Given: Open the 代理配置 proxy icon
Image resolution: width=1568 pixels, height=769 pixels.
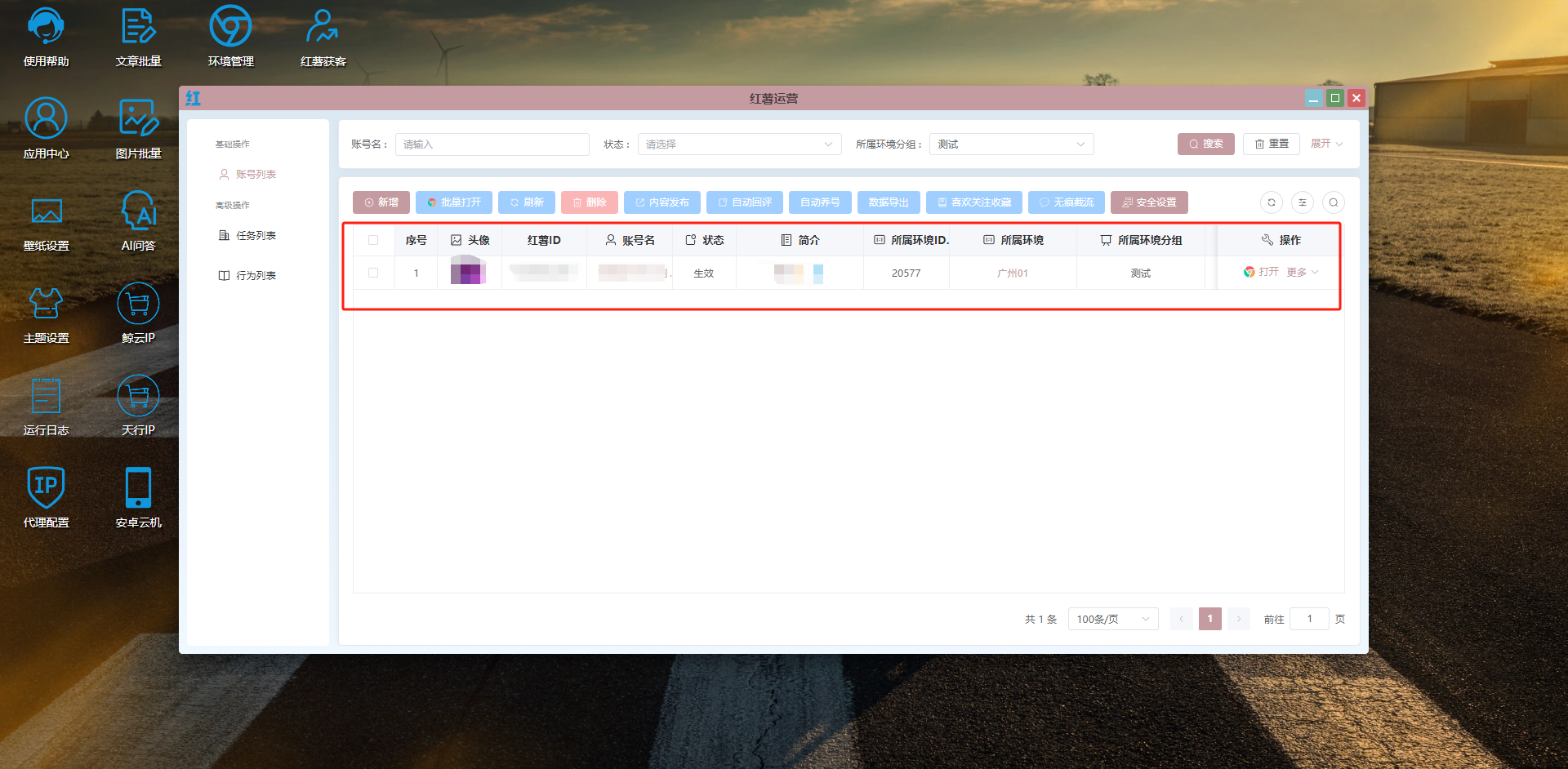Looking at the screenshot, I should tap(46, 498).
